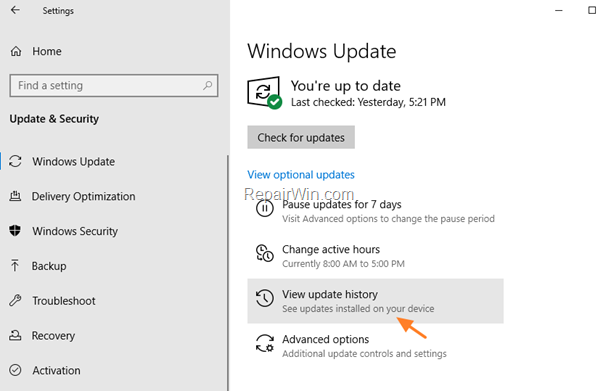Click the Troubleshoot wrench icon
The image size is (598, 391).
tap(15, 301)
